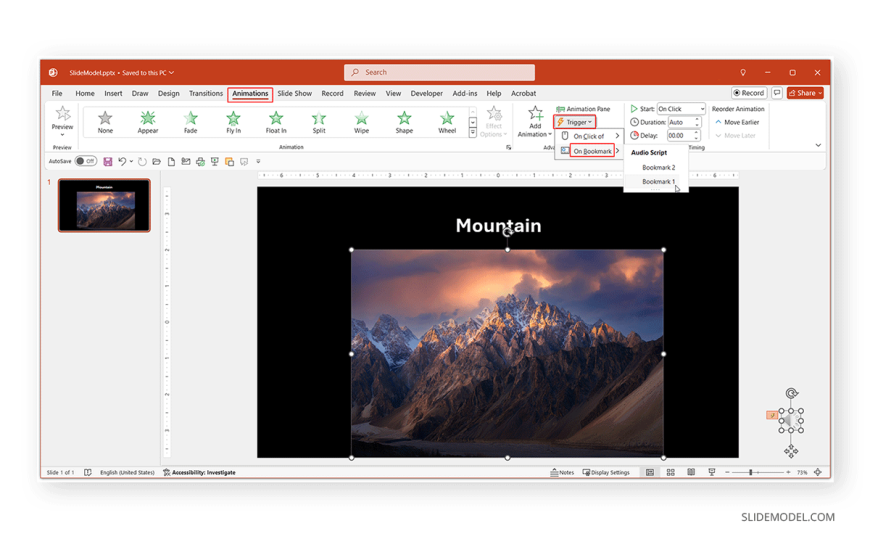Image resolution: width=870 pixels, height=539 pixels.
Task: Choose On Click of trigger option
Action: [589, 136]
